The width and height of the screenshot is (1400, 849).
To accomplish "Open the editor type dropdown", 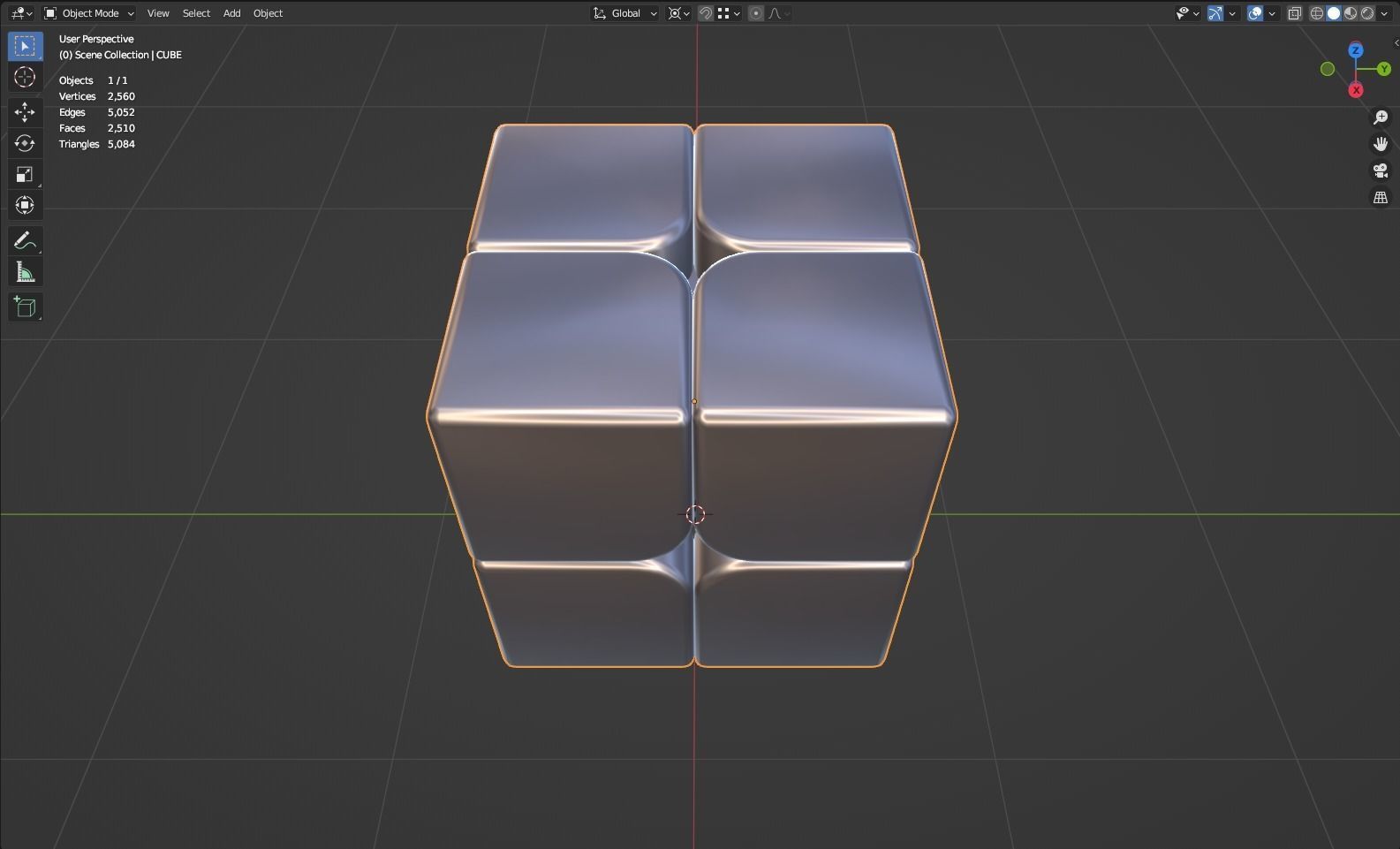I will [x=21, y=13].
